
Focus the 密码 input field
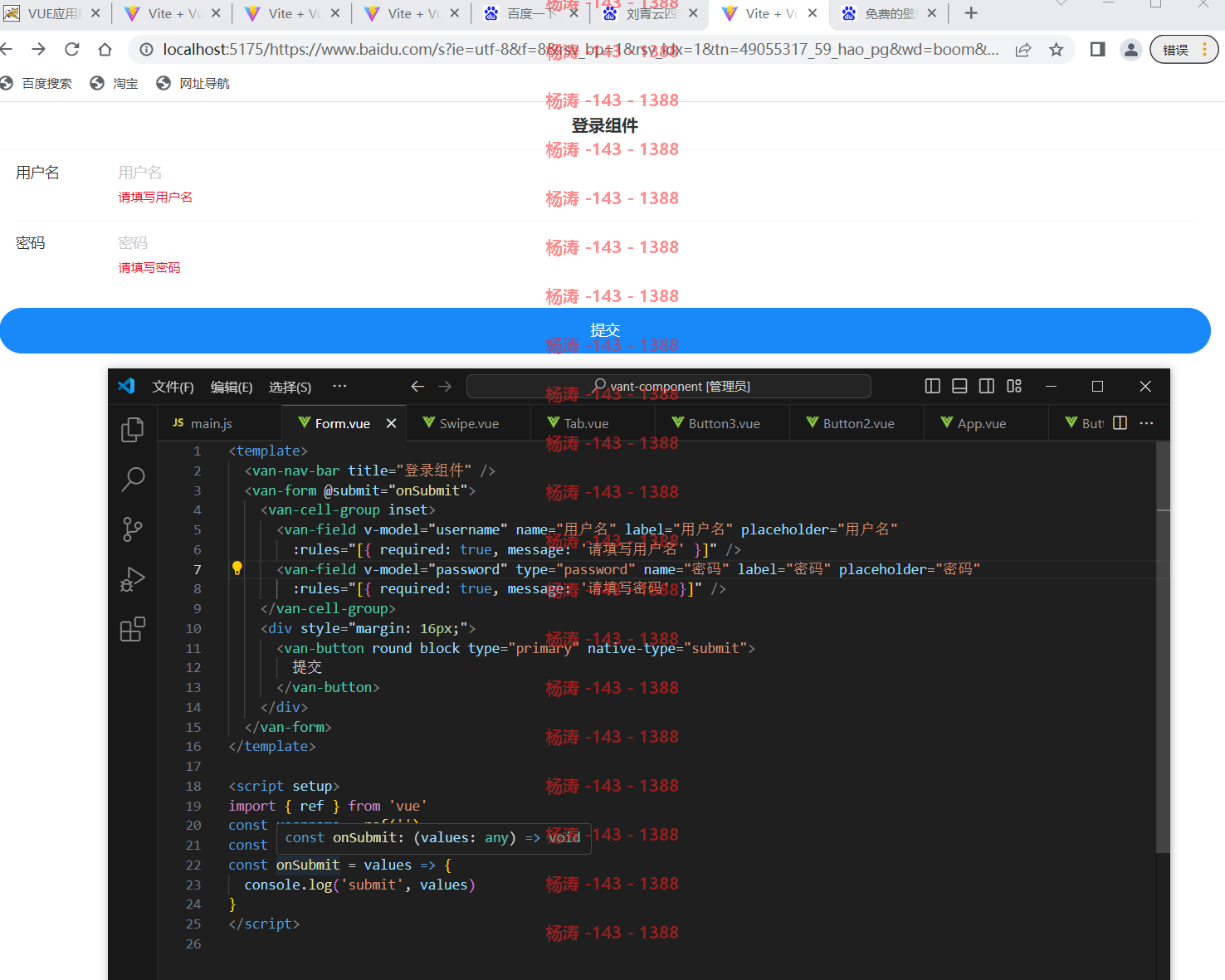[656, 243]
